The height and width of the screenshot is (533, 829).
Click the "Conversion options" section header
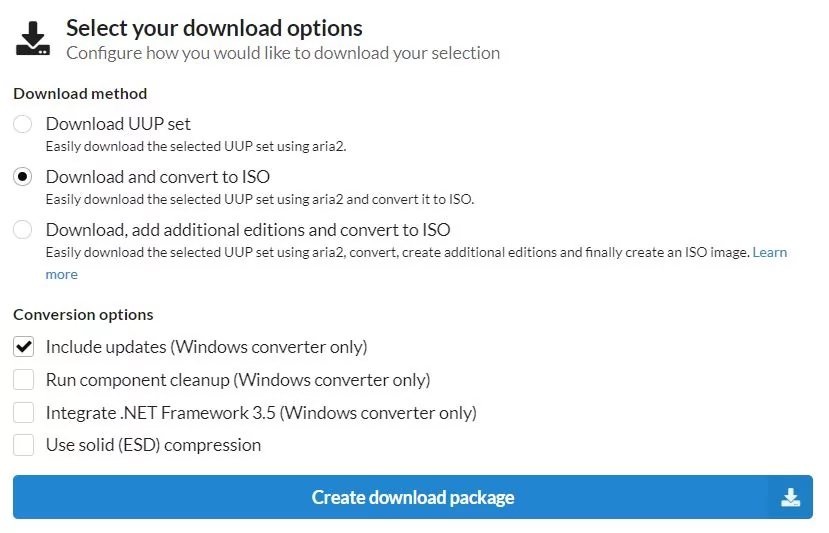[83, 315]
